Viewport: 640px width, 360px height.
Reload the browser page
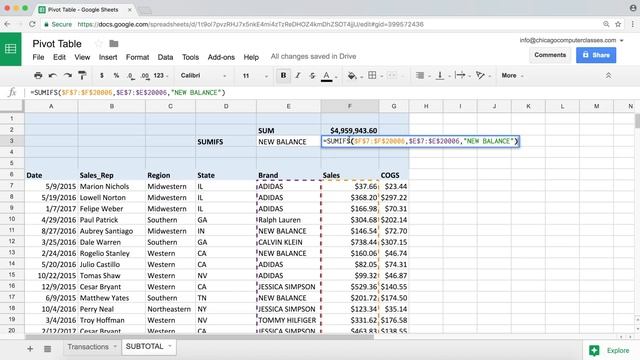32,24
